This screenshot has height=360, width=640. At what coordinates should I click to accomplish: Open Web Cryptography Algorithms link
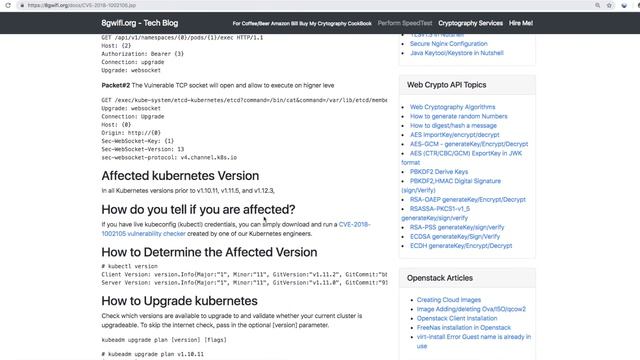(452, 107)
